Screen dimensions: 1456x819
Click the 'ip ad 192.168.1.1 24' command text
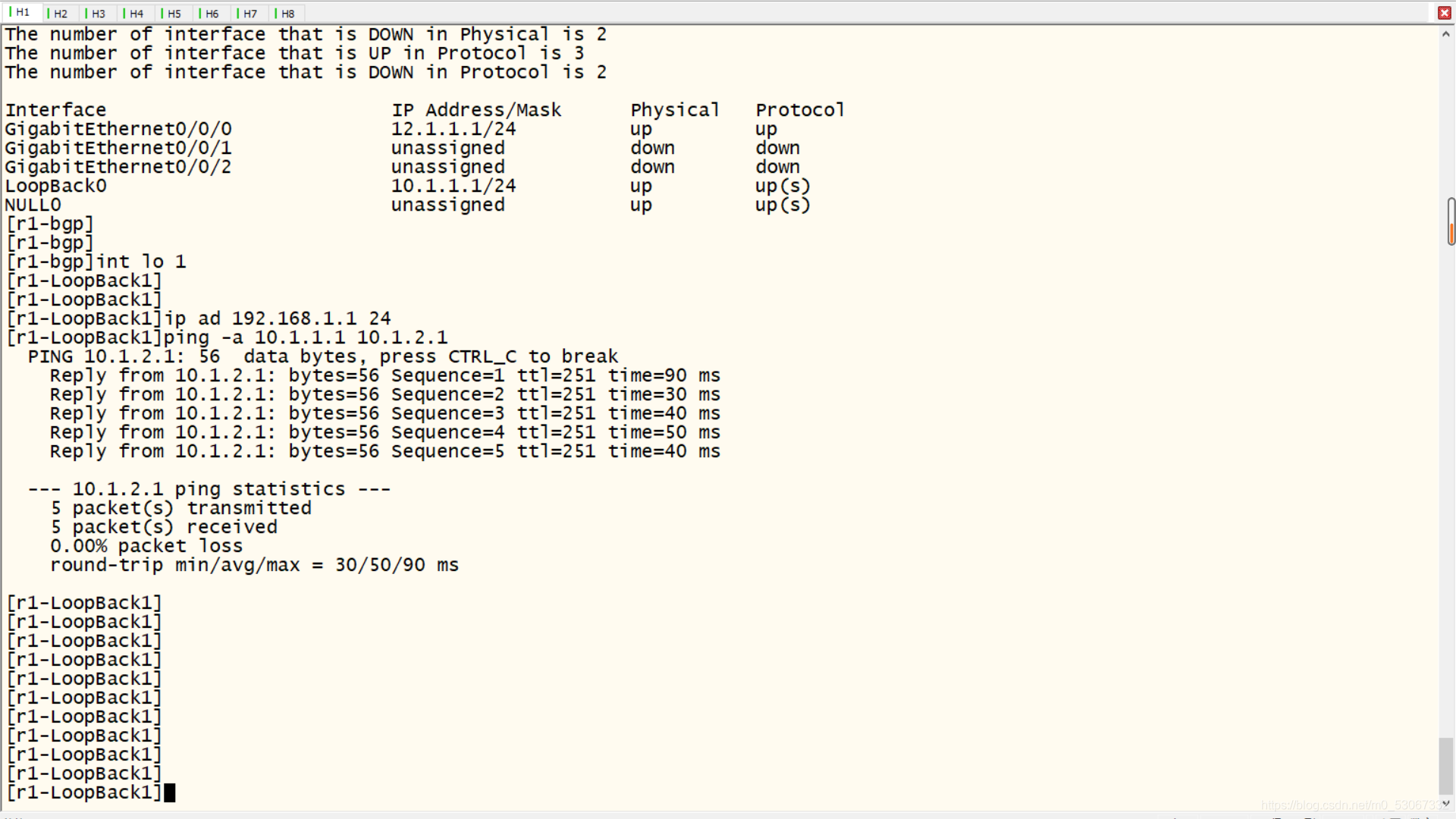click(x=278, y=318)
